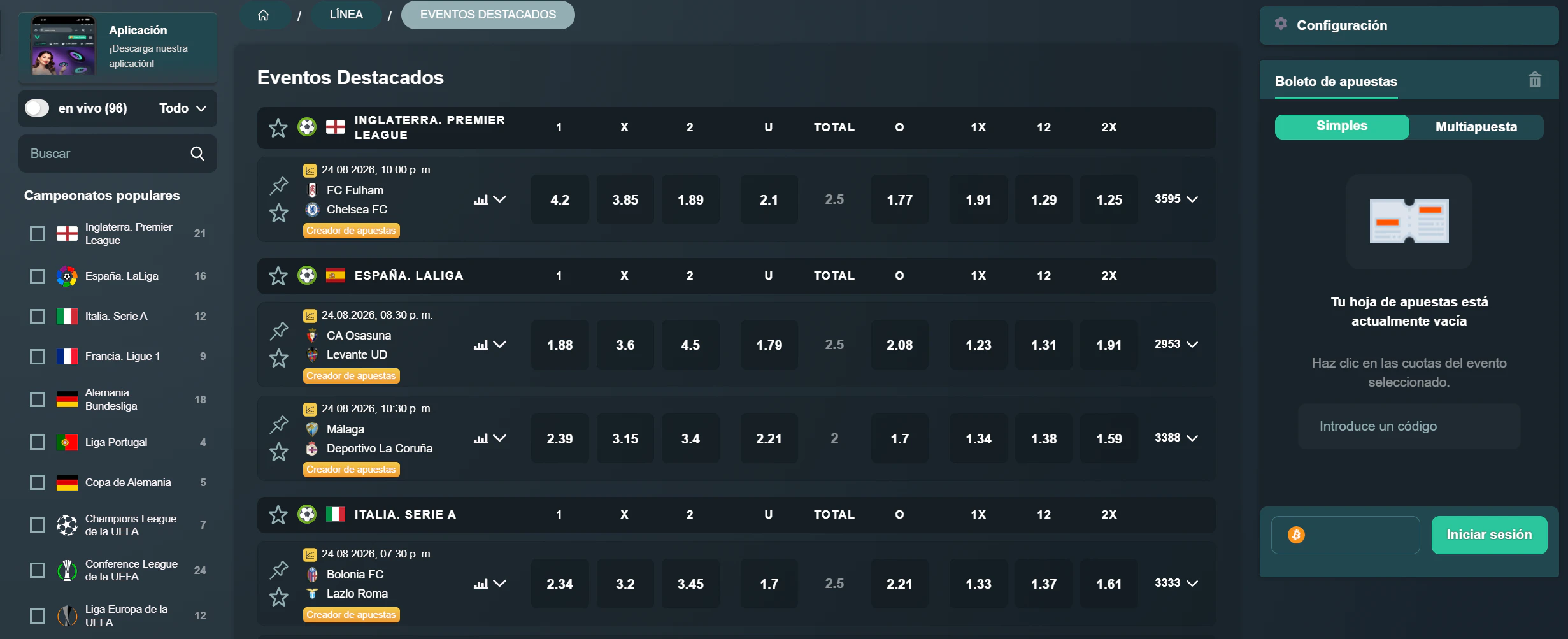Bet over 2.21 on Bolonia vs Lazio
Image resolution: width=1568 pixels, height=639 pixels.
click(x=899, y=584)
